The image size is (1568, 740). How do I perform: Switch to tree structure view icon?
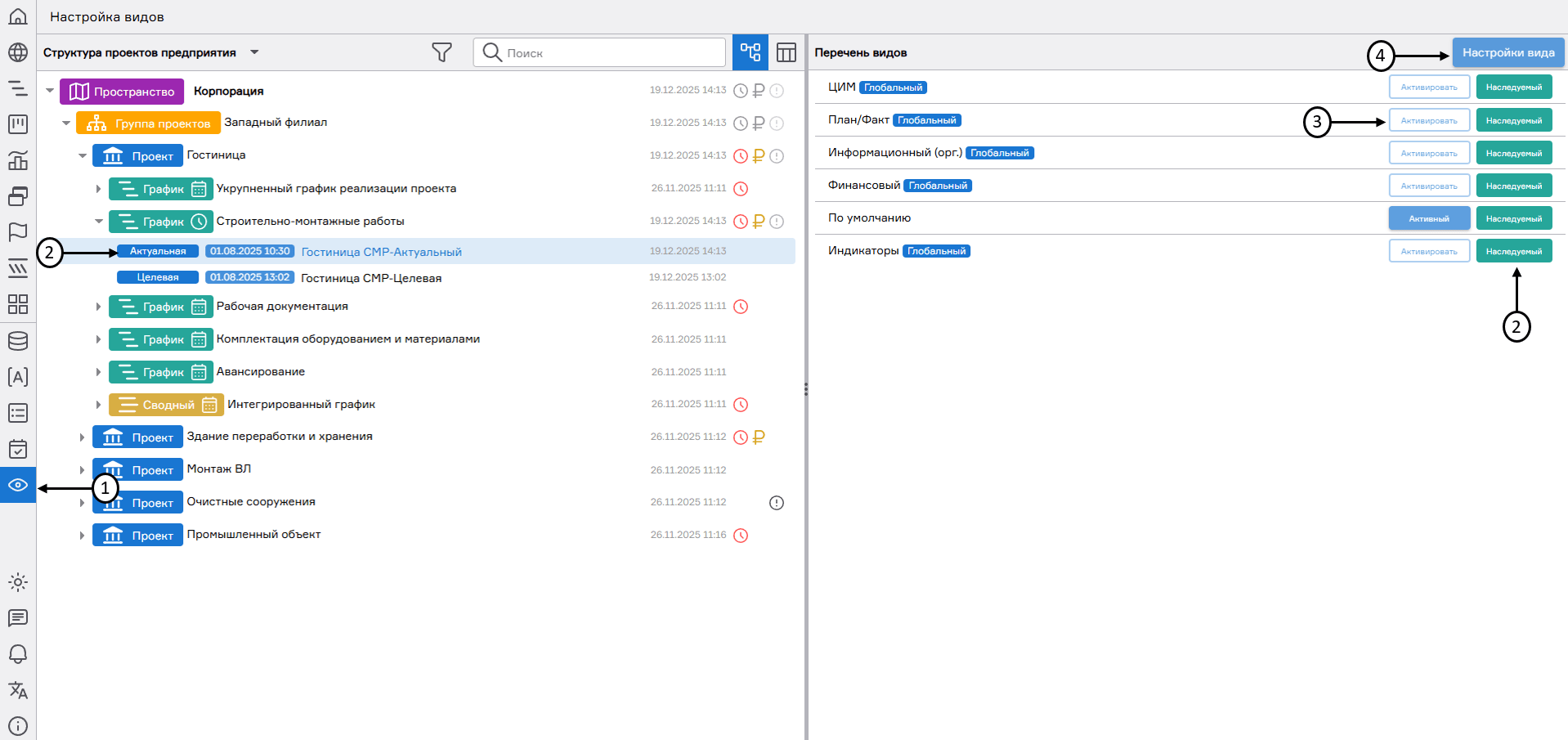[x=750, y=52]
